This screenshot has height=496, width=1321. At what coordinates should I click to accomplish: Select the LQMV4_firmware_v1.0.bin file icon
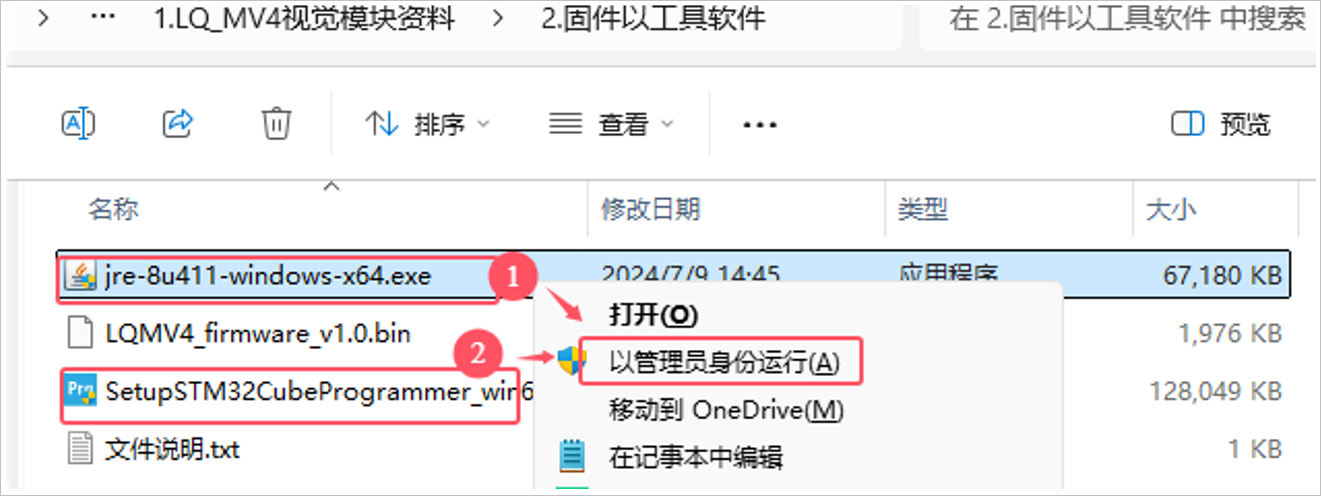(x=80, y=332)
